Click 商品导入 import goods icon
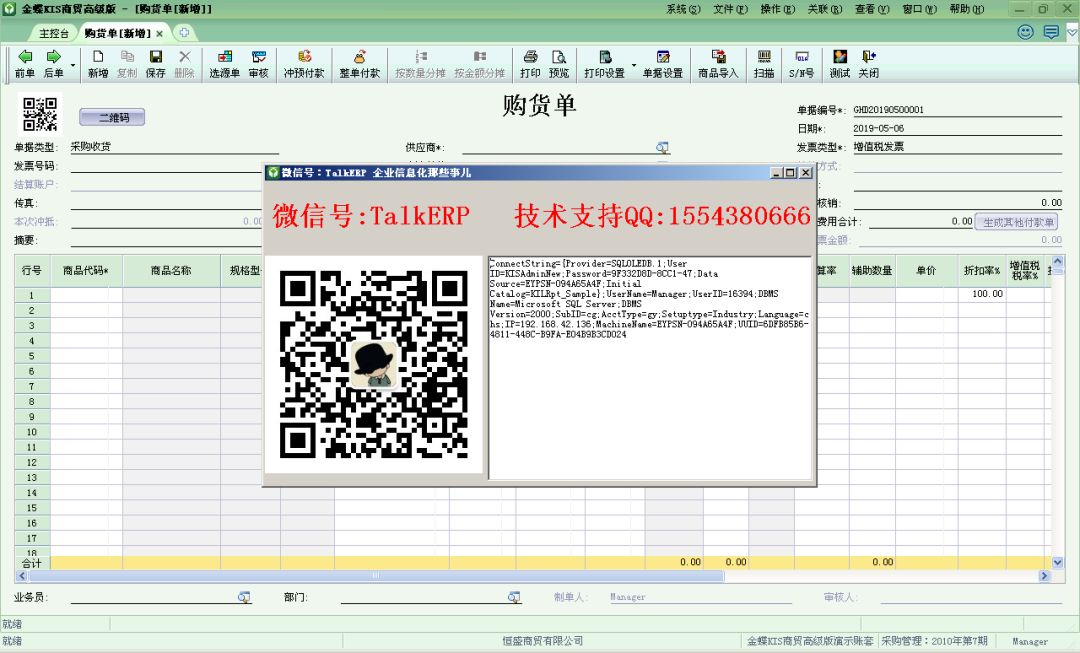This screenshot has width=1080, height=653. (718, 64)
